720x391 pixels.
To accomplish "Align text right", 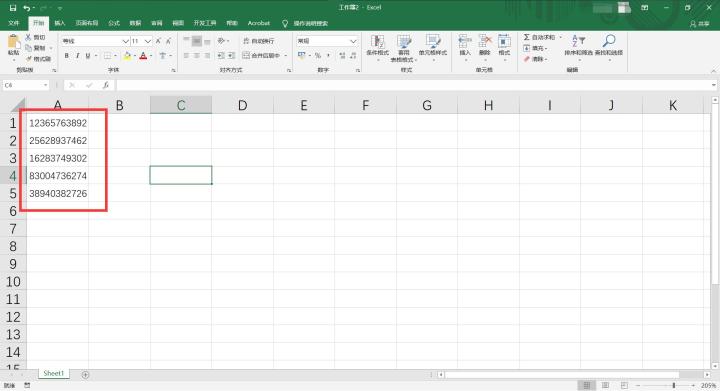I will 207,56.
